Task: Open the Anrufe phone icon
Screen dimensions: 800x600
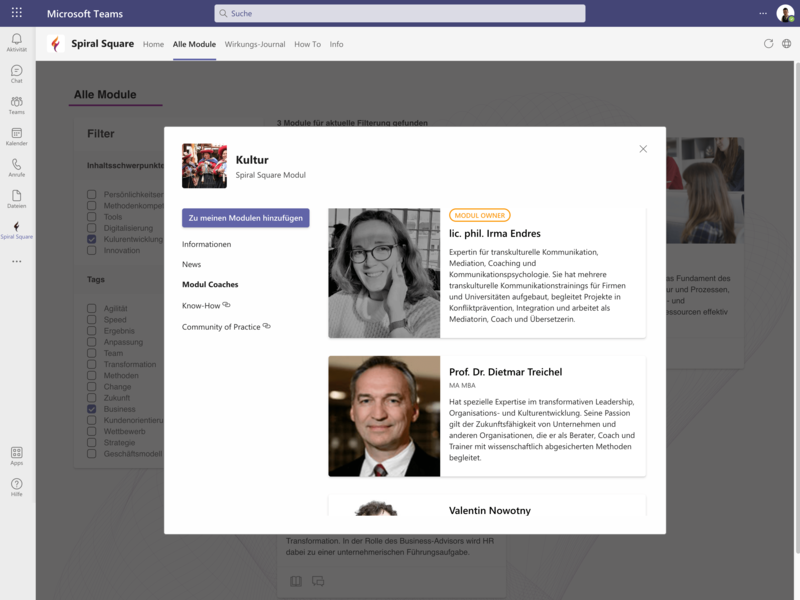Action: [x=16, y=166]
